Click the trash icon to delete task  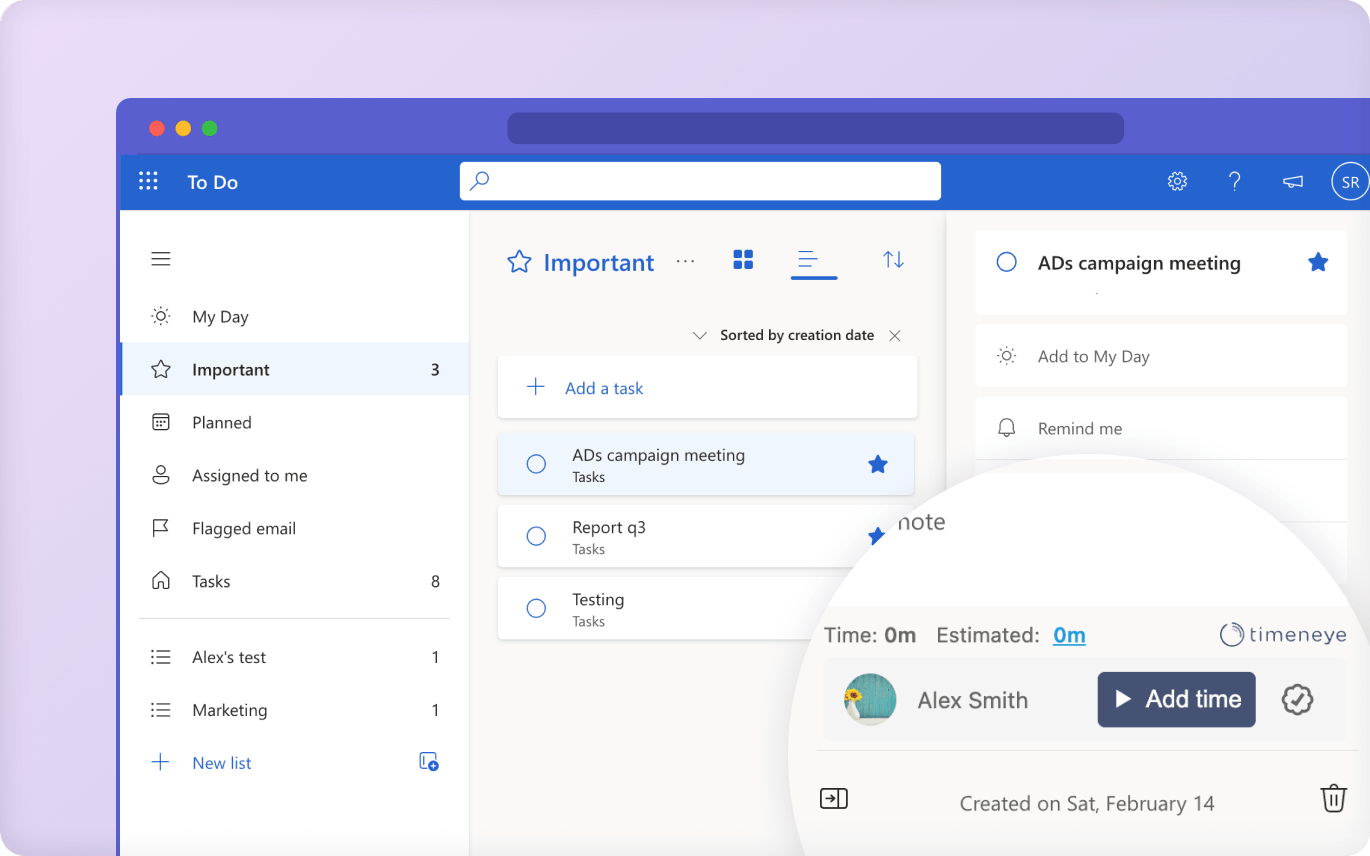pos(1333,799)
